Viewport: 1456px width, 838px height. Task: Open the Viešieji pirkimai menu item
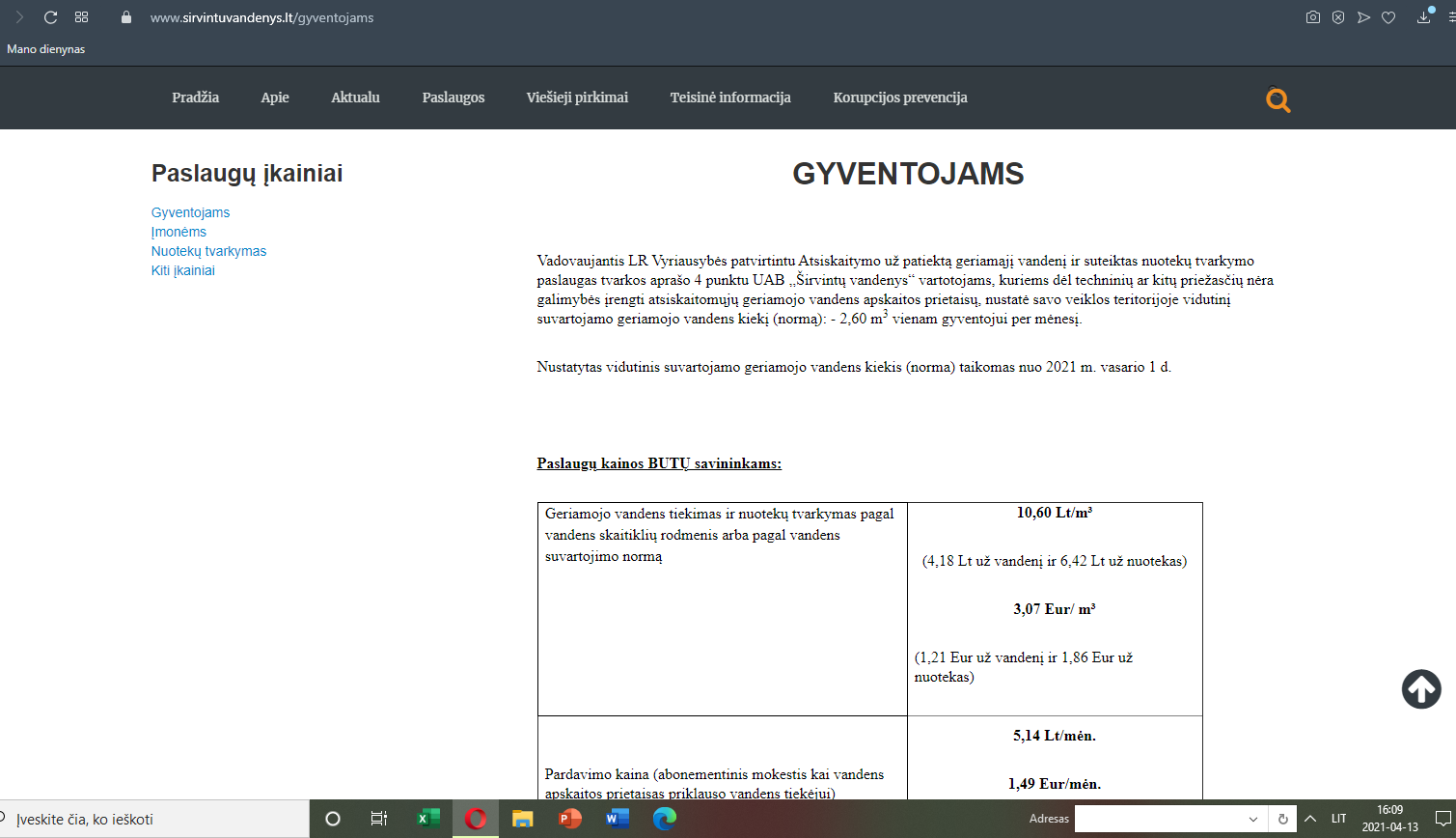coord(577,98)
